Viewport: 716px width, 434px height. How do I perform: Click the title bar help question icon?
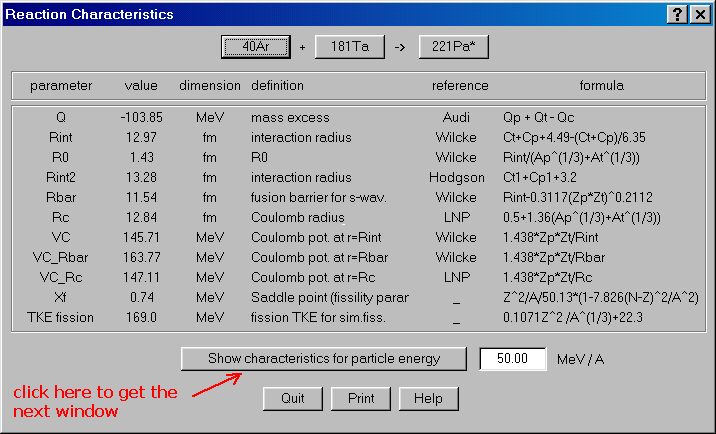click(x=678, y=14)
